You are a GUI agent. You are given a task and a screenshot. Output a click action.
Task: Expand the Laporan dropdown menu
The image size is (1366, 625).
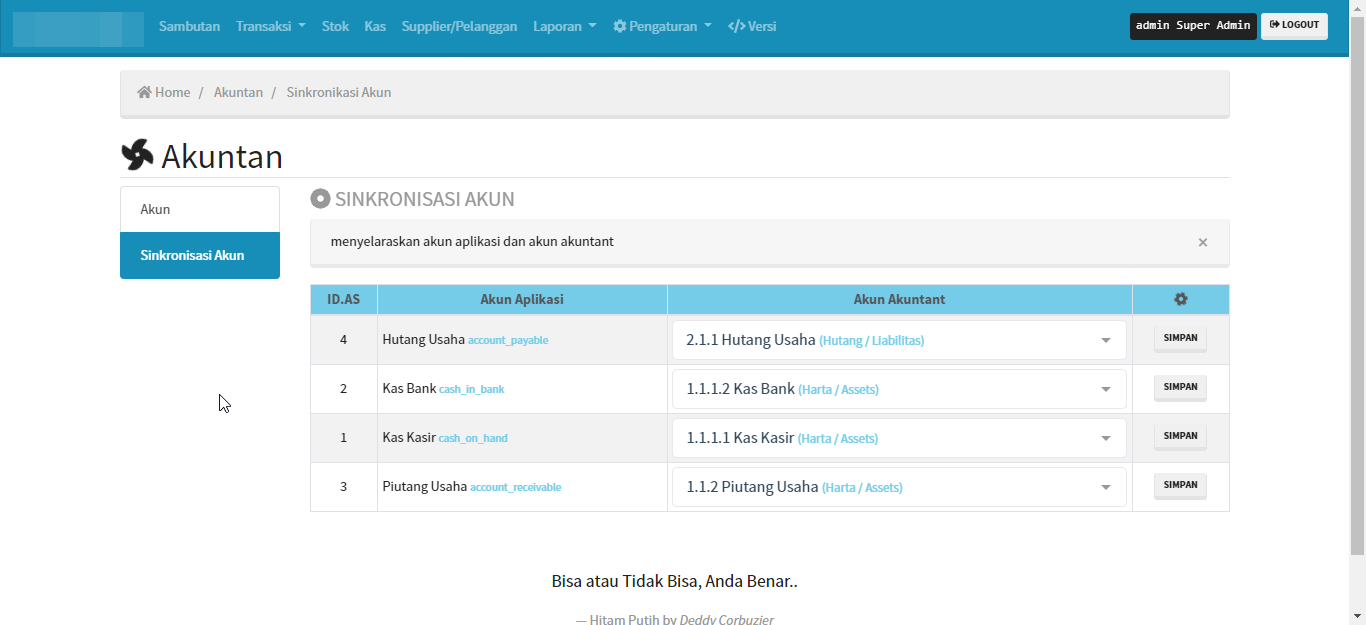tap(564, 26)
